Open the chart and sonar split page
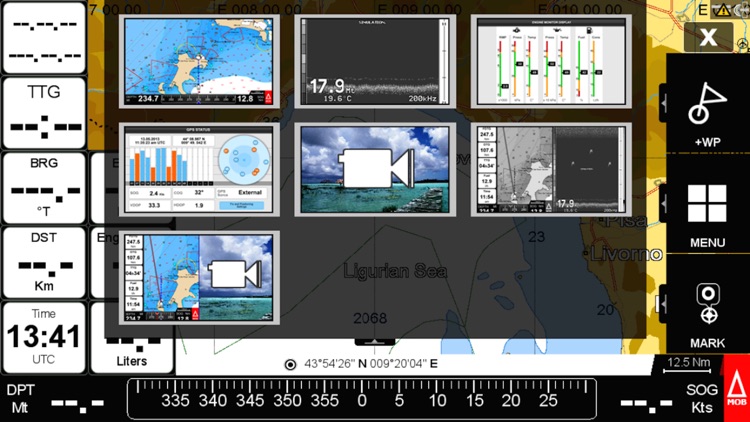Image resolution: width=750 pixels, height=422 pixels. pos(551,169)
